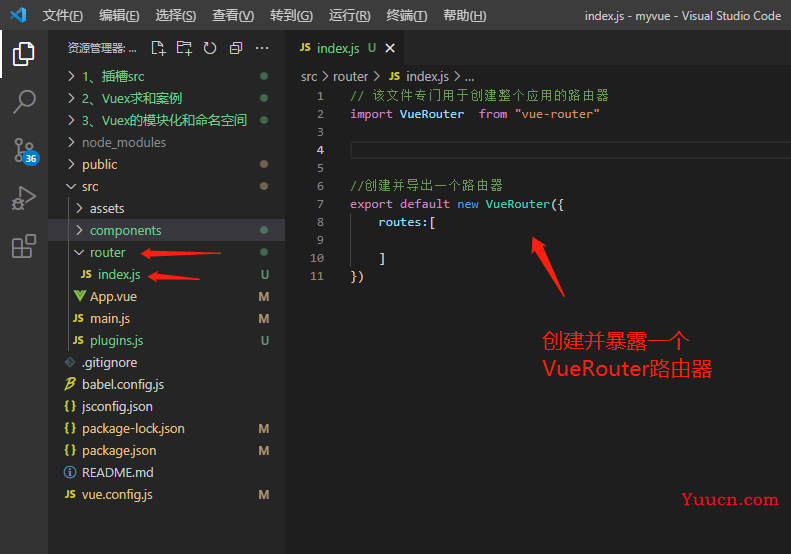Open the 选择(S) menu

coord(176,16)
